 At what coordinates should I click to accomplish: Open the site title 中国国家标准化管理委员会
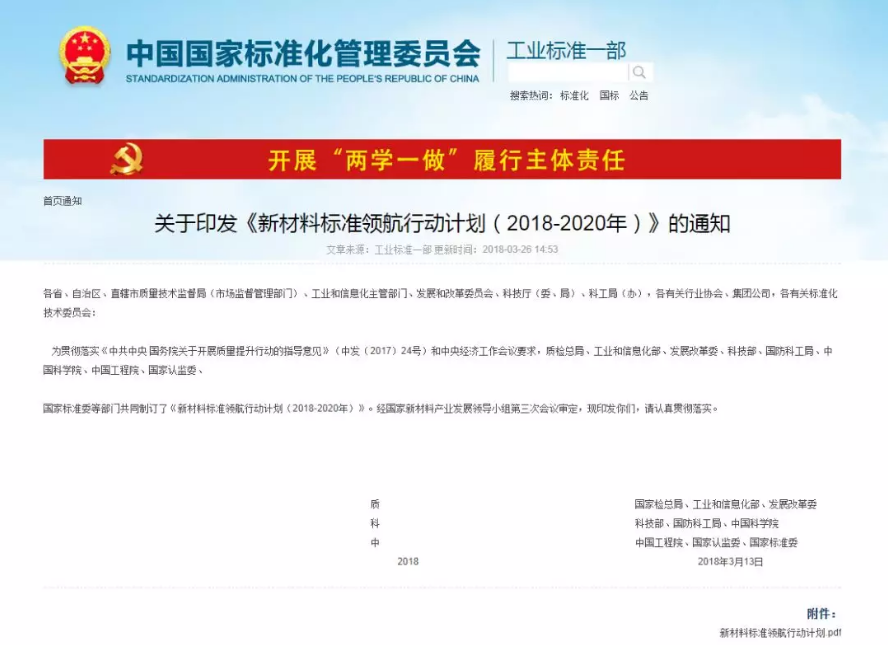(x=303, y=53)
